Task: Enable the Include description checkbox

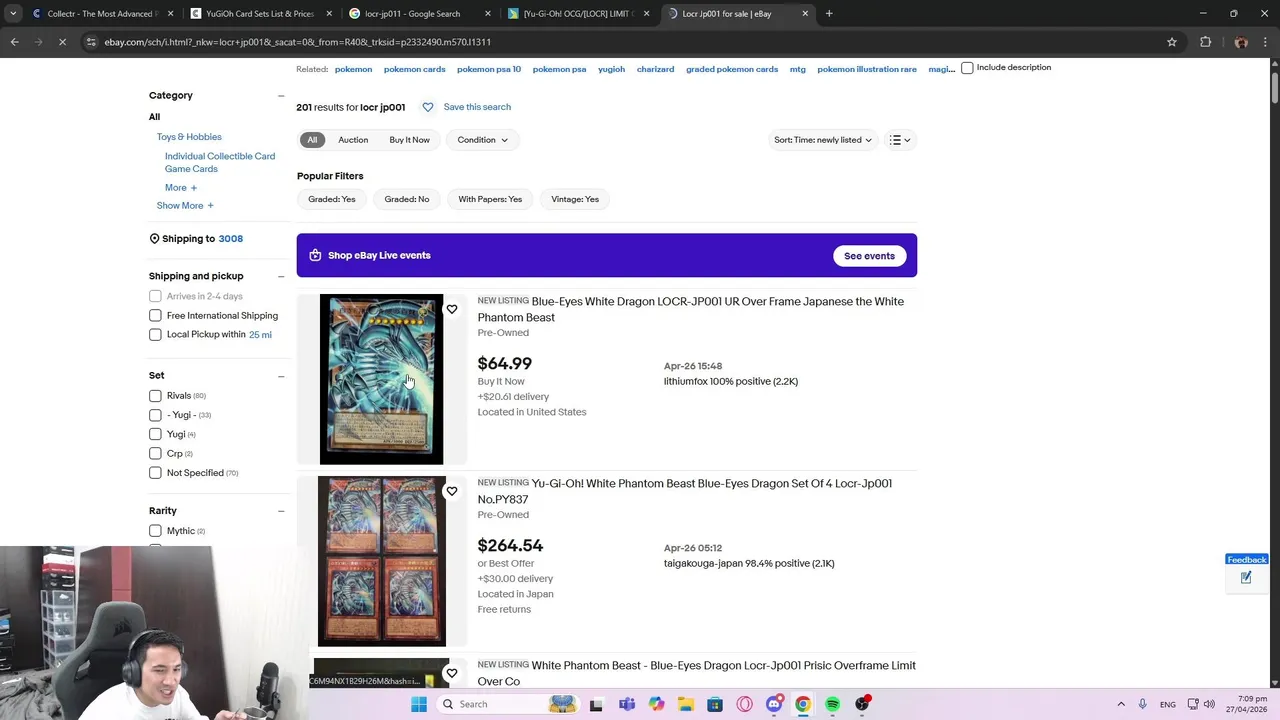Action: pos(967,68)
